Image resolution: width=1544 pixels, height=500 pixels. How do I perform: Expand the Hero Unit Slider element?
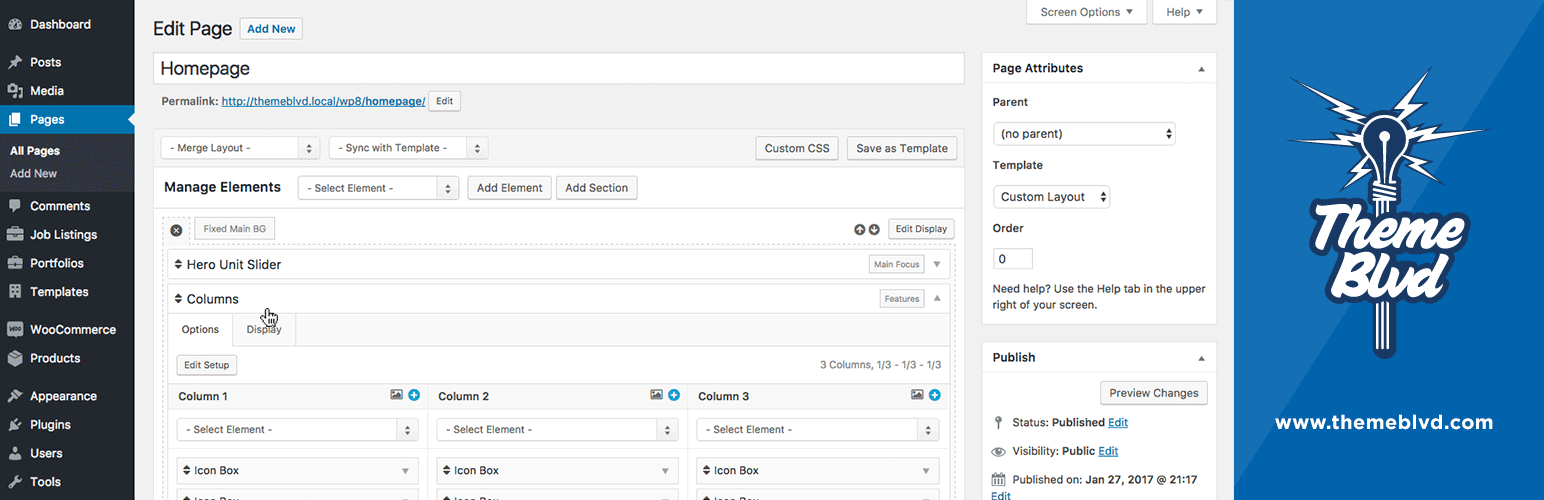pos(937,265)
